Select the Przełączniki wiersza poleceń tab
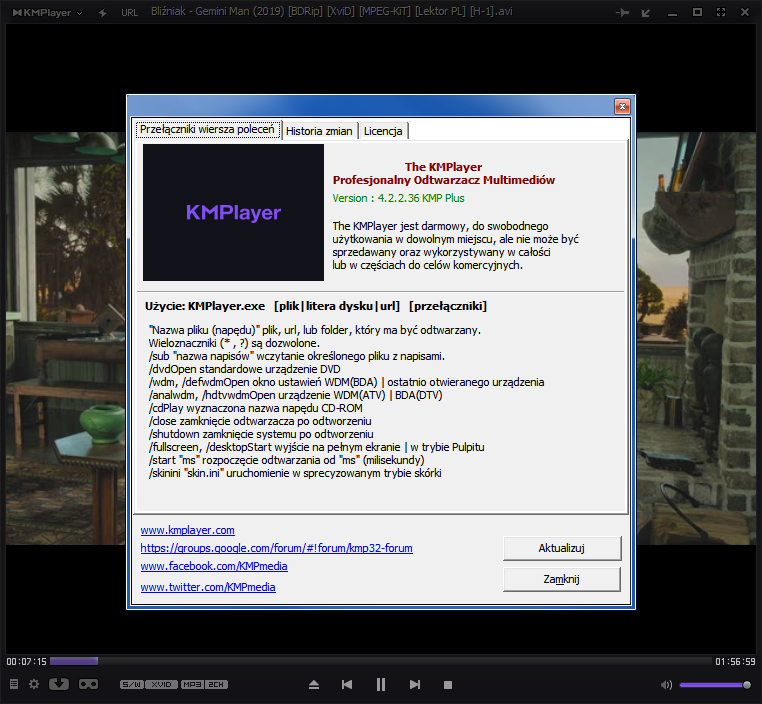This screenshot has height=704, width=762. (208, 129)
